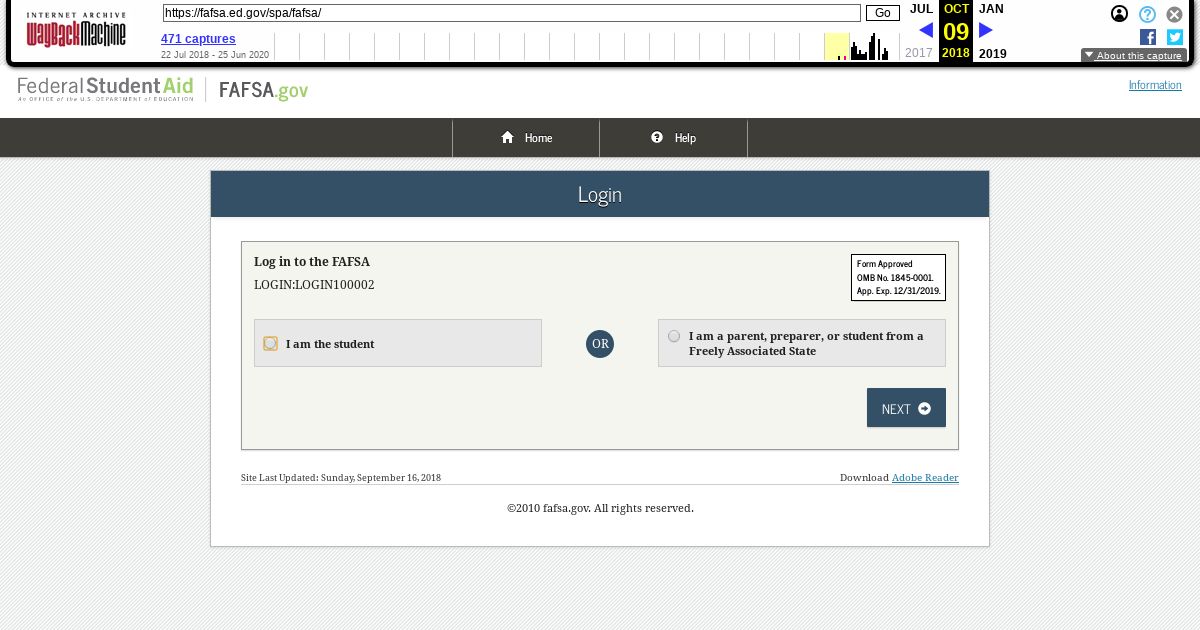Open Wayback help question mark icon

[1147, 14]
